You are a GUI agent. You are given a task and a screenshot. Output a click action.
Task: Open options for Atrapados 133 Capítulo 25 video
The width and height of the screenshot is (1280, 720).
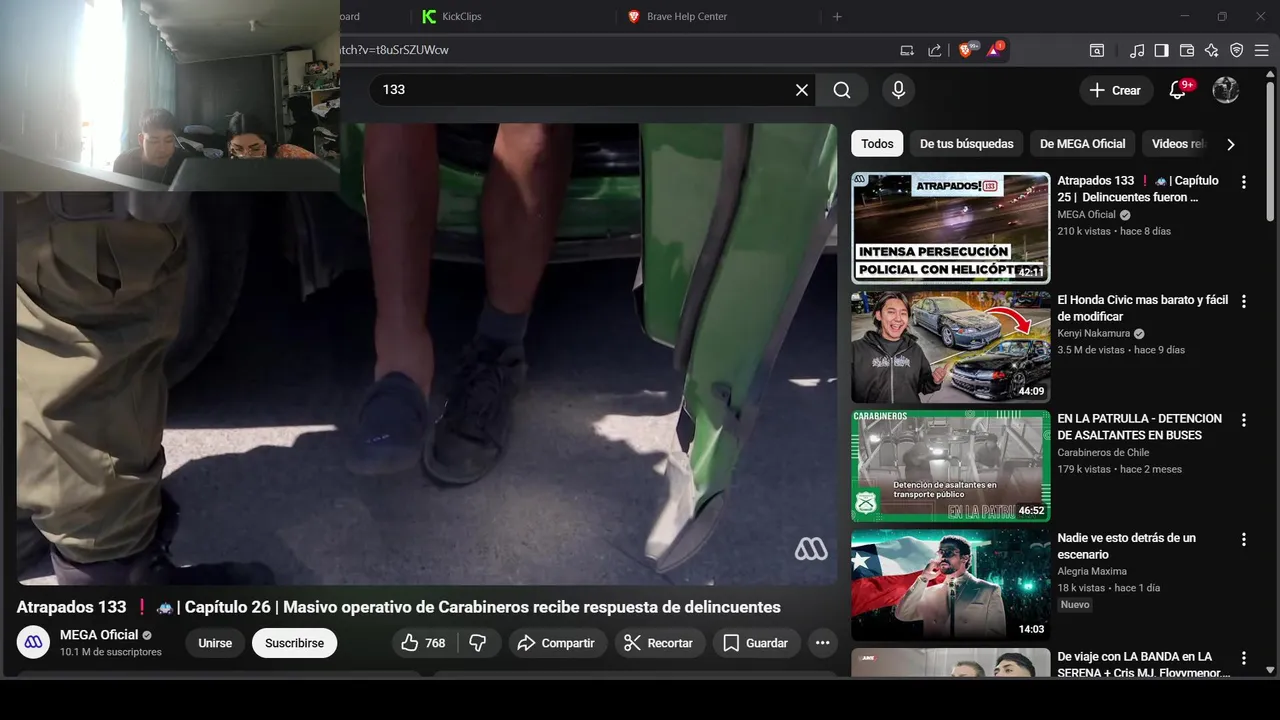click(1244, 182)
